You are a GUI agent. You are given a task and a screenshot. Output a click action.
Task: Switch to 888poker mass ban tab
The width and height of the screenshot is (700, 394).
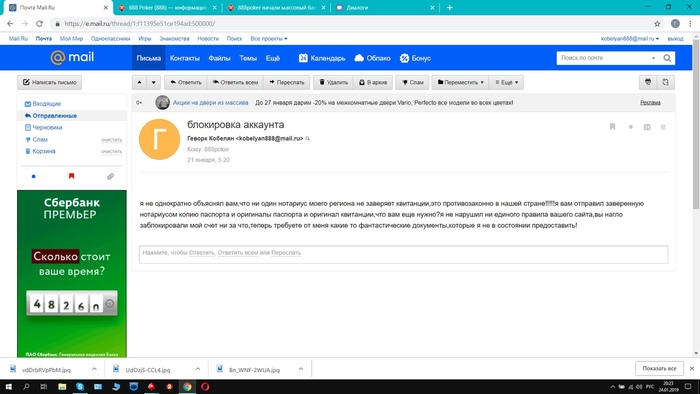coord(277,8)
